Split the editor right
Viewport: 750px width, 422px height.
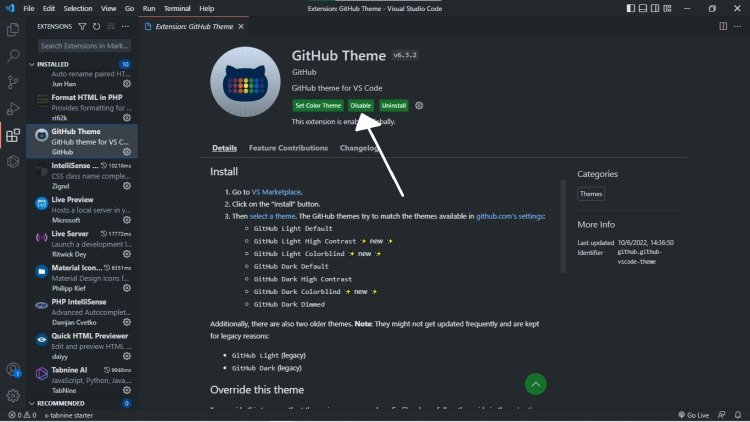(723, 26)
